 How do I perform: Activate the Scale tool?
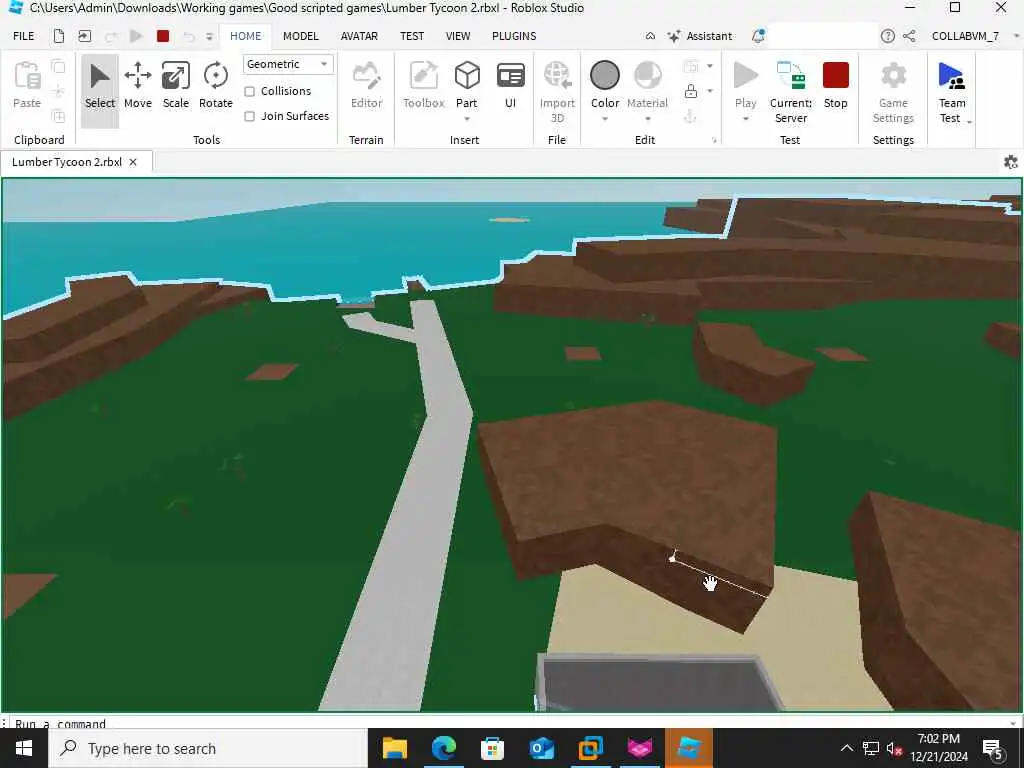[x=176, y=86]
